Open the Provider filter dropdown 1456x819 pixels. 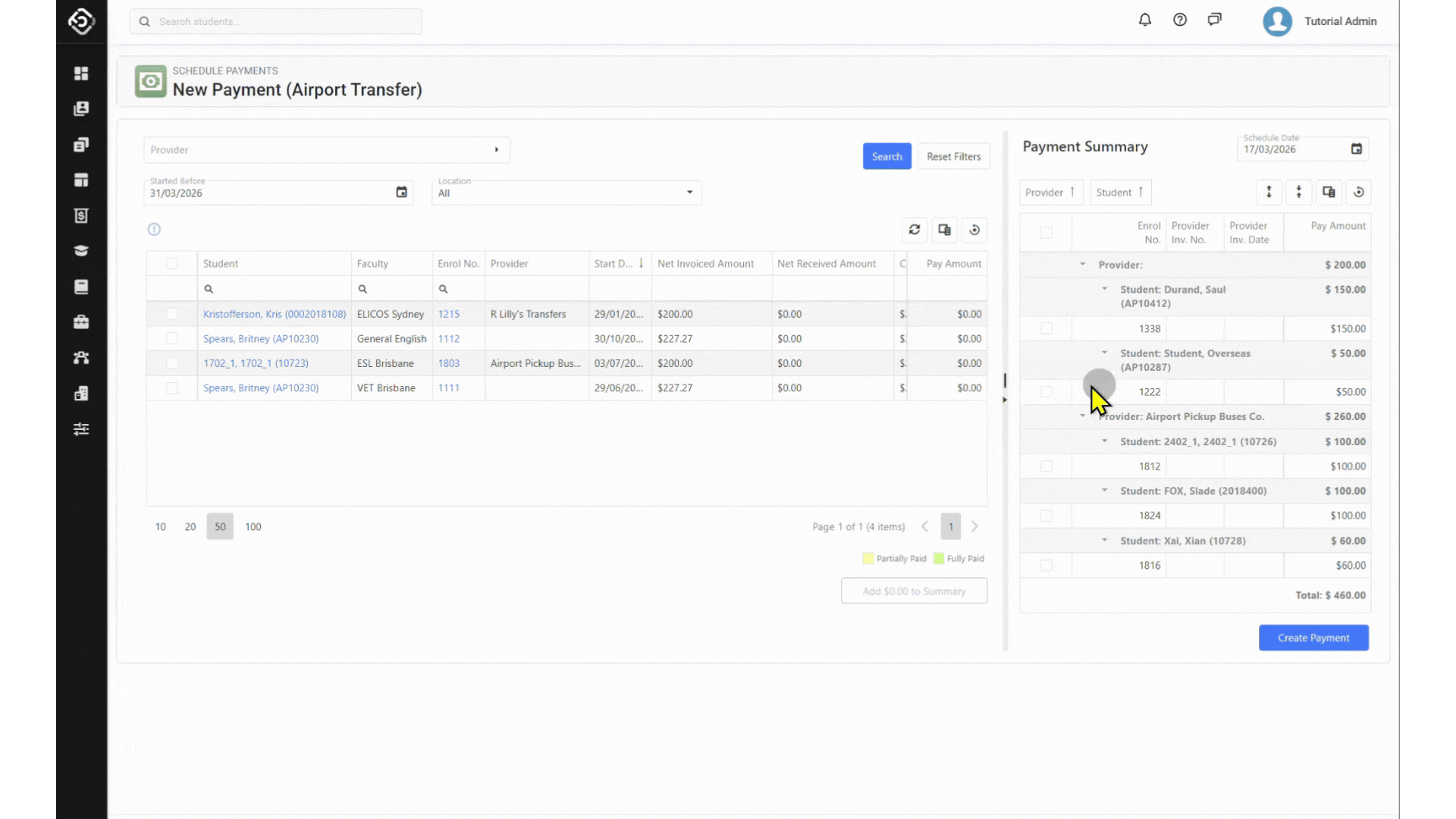click(x=326, y=150)
